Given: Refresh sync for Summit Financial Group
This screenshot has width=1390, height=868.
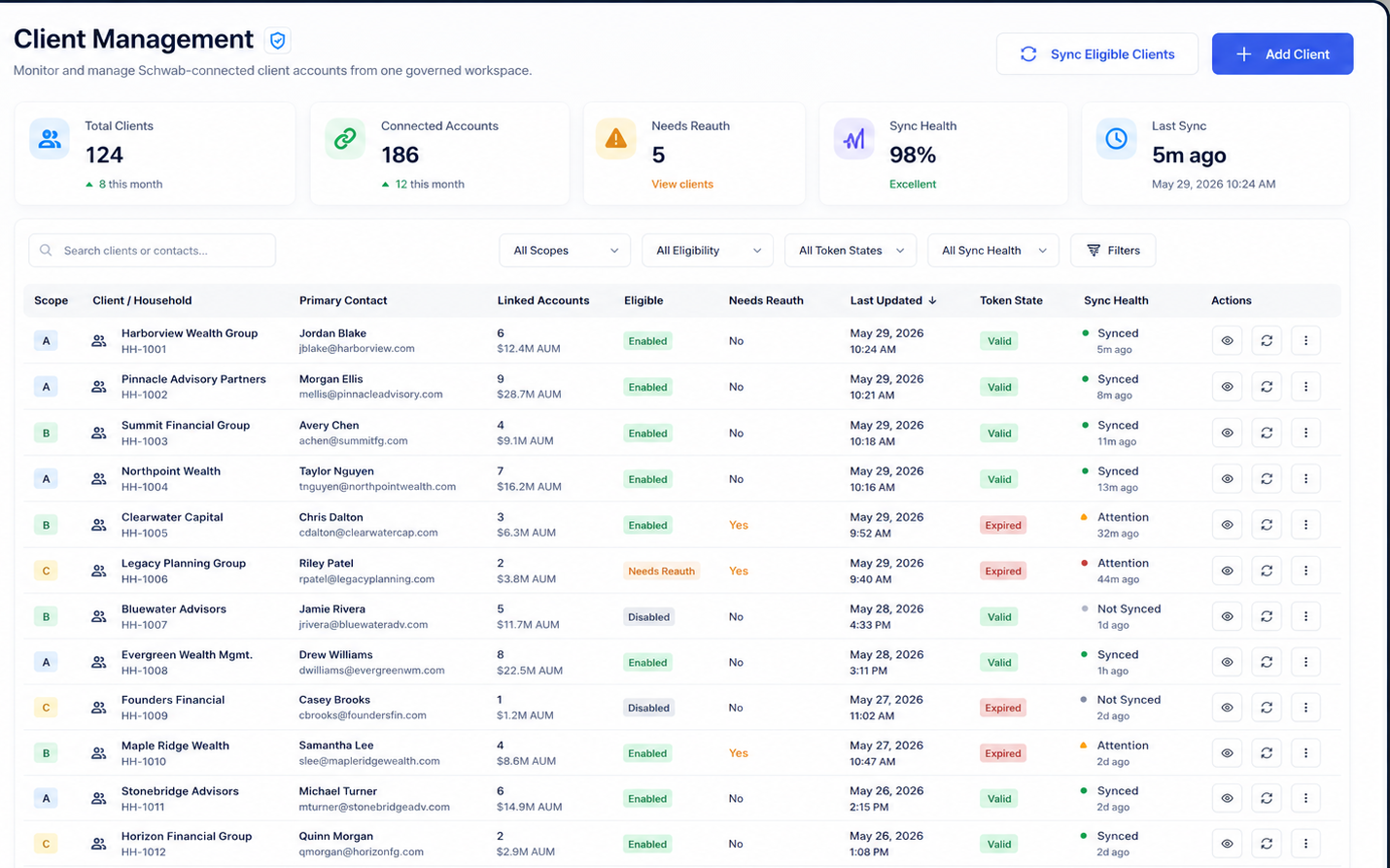Looking at the screenshot, I should point(1267,433).
